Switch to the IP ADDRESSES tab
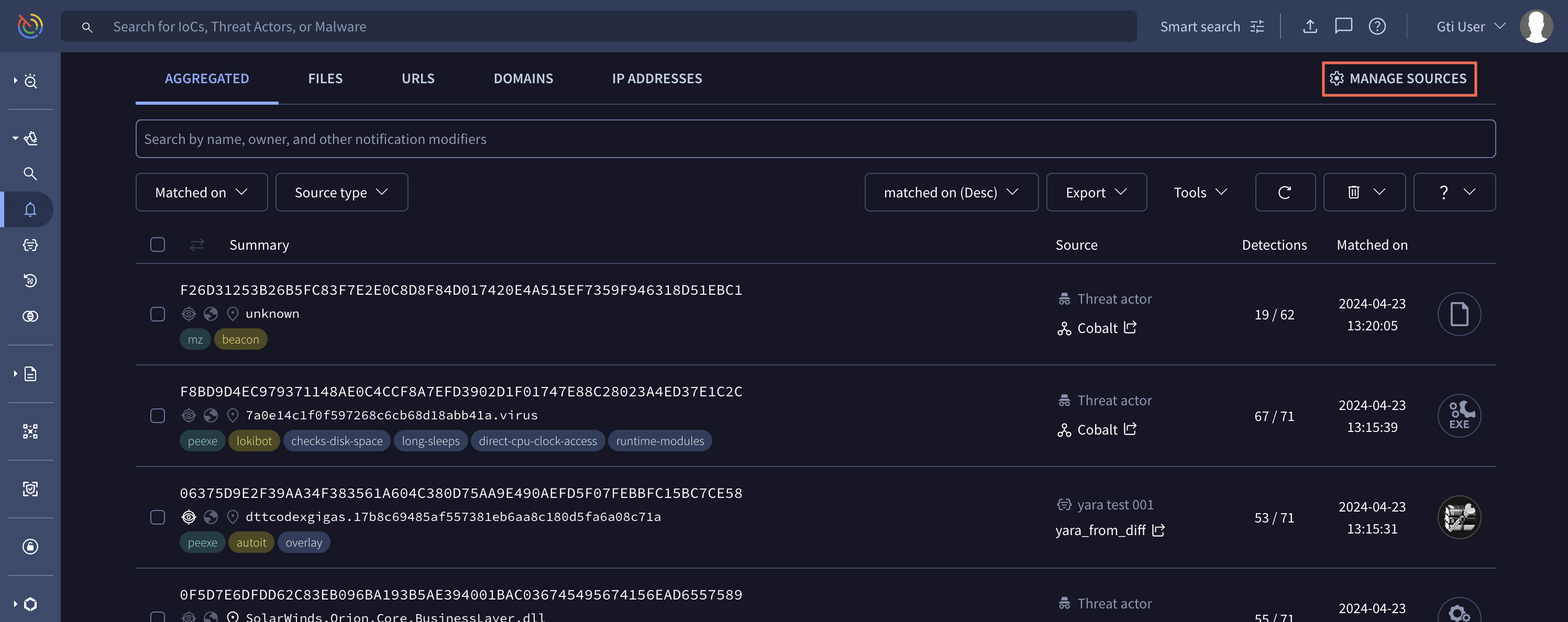This screenshot has height=622, width=1568. 657,78
